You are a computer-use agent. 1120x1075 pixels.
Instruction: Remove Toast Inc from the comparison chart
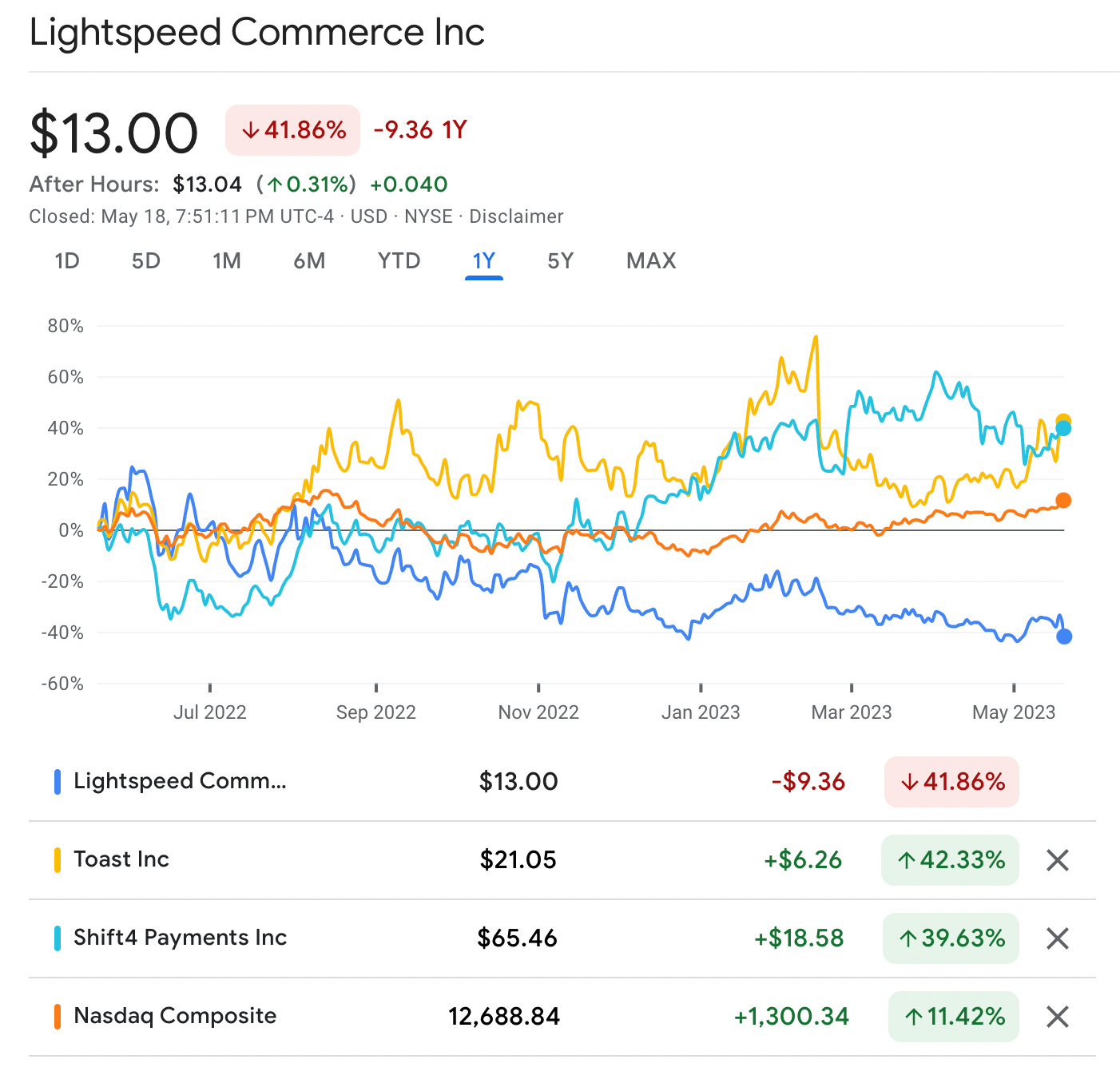point(1056,860)
